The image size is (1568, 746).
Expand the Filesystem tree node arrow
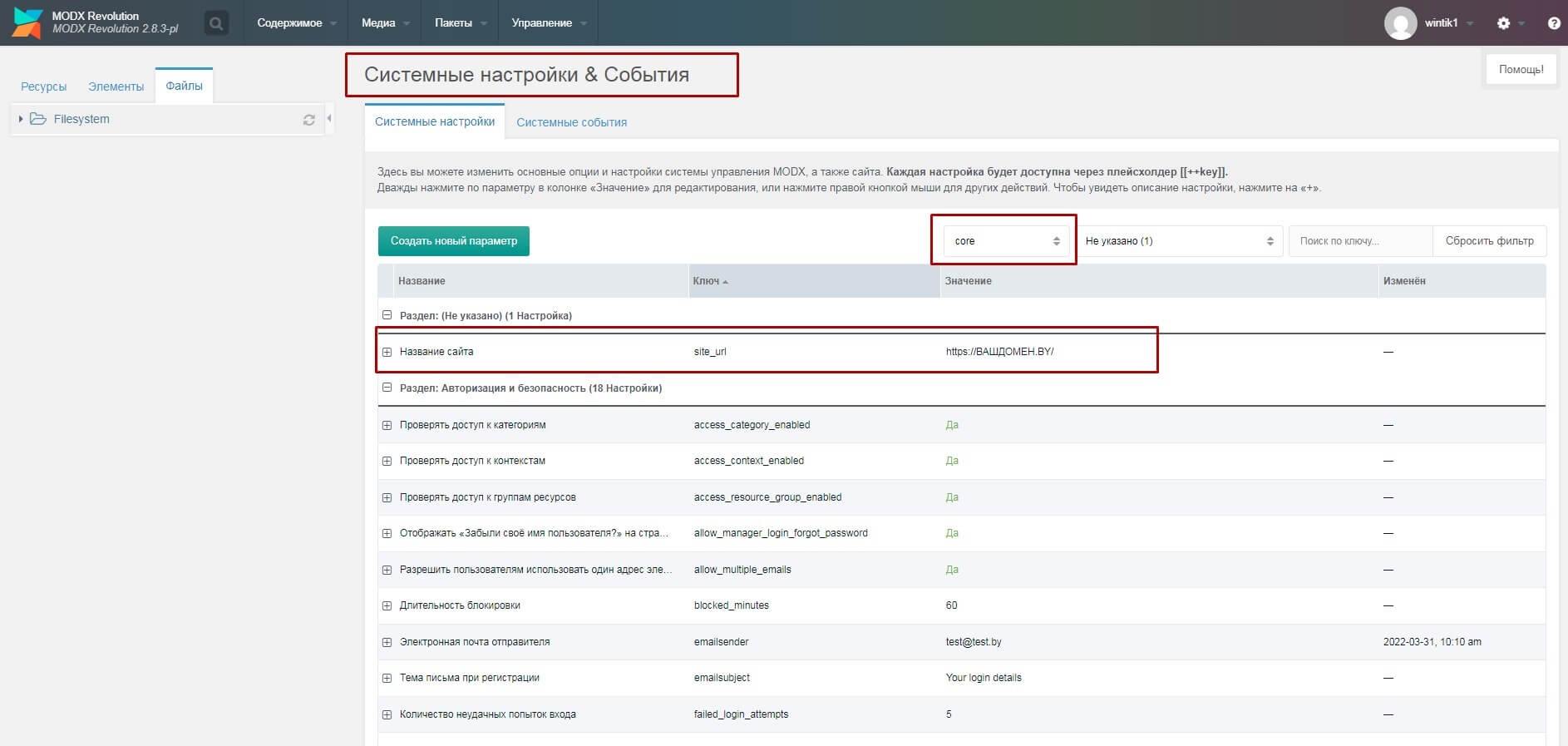pos(20,119)
